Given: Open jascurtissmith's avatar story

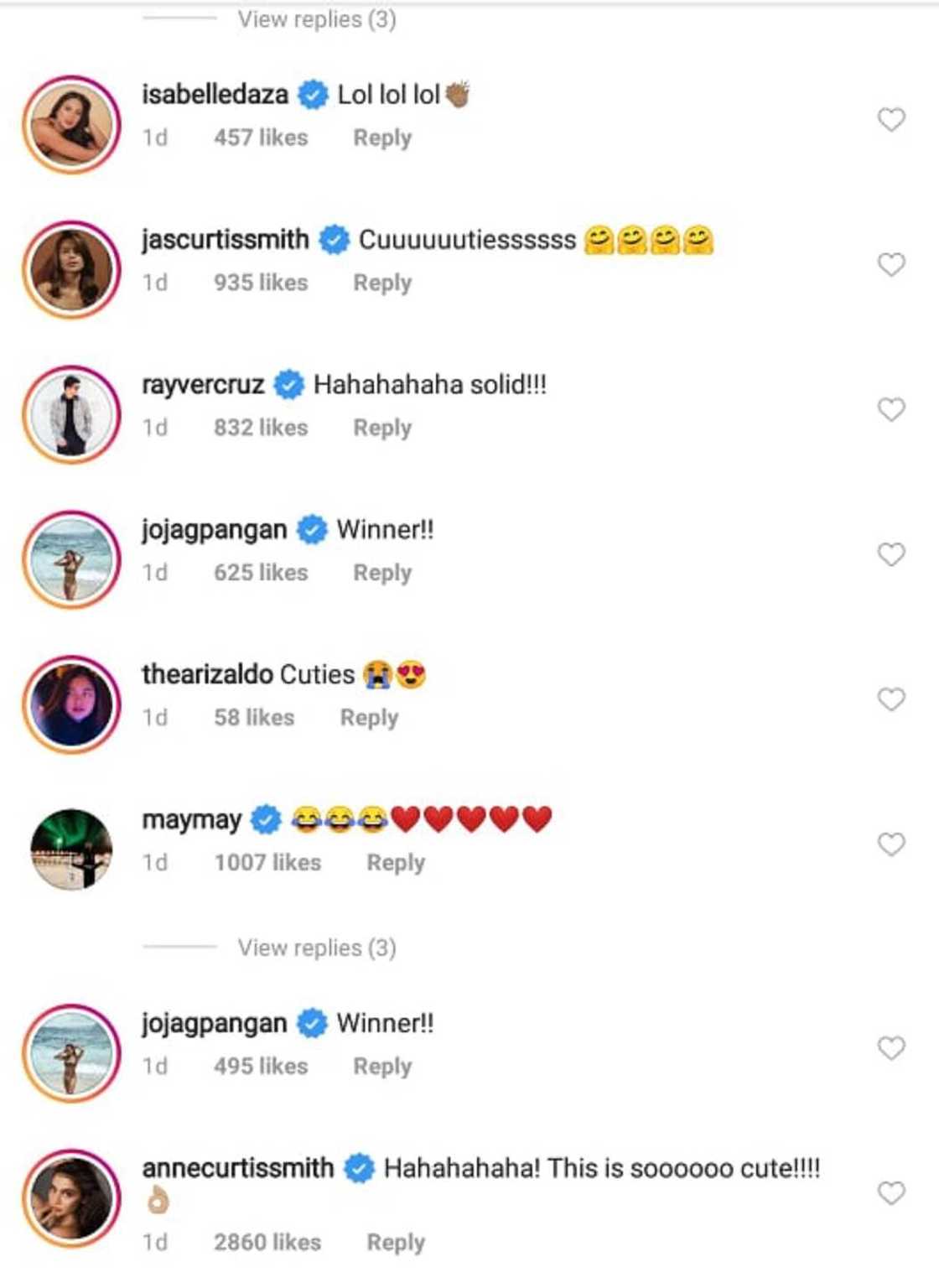Looking at the screenshot, I should tap(71, 270).
